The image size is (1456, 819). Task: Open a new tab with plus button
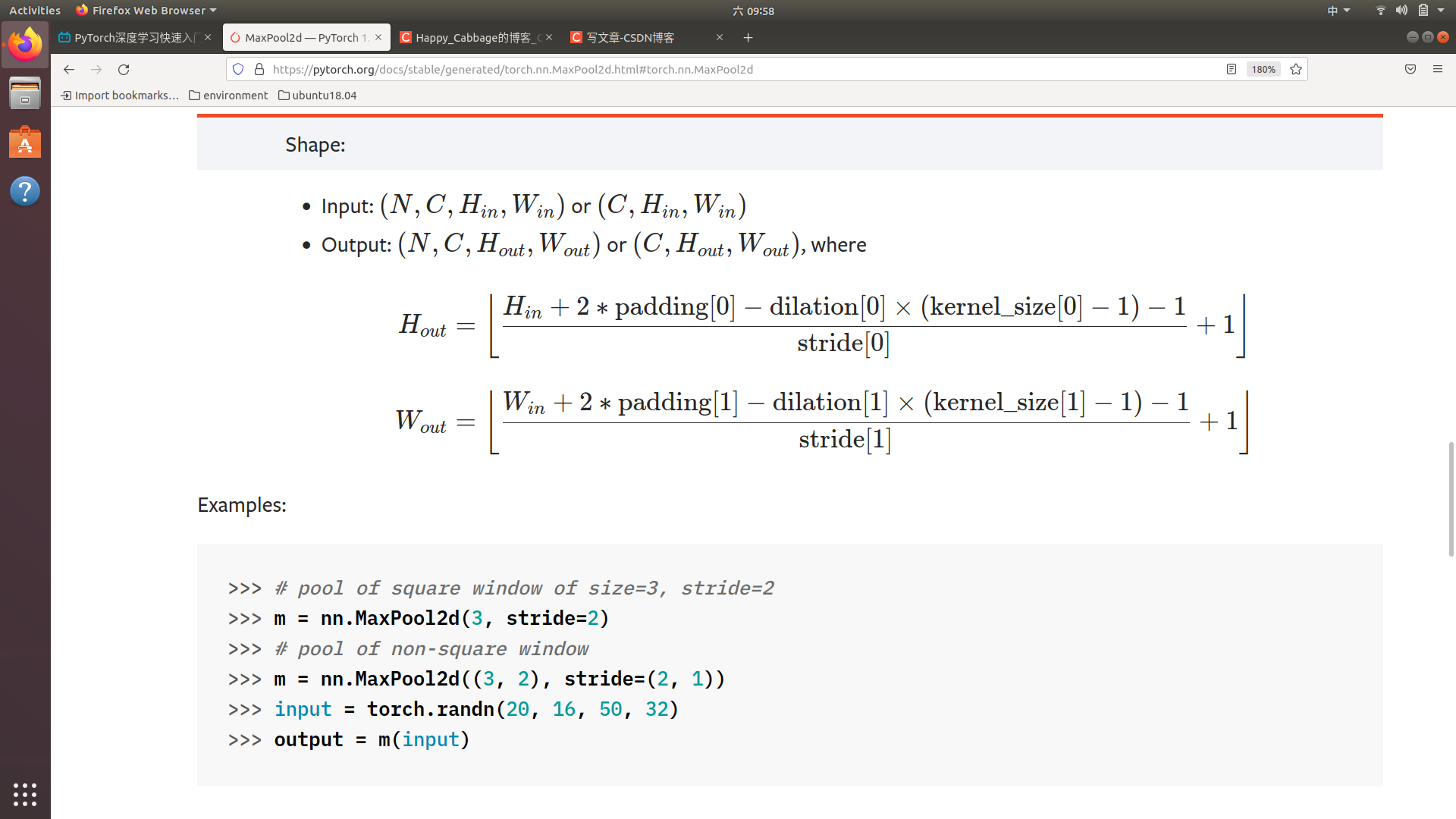[x=748, y=37]
